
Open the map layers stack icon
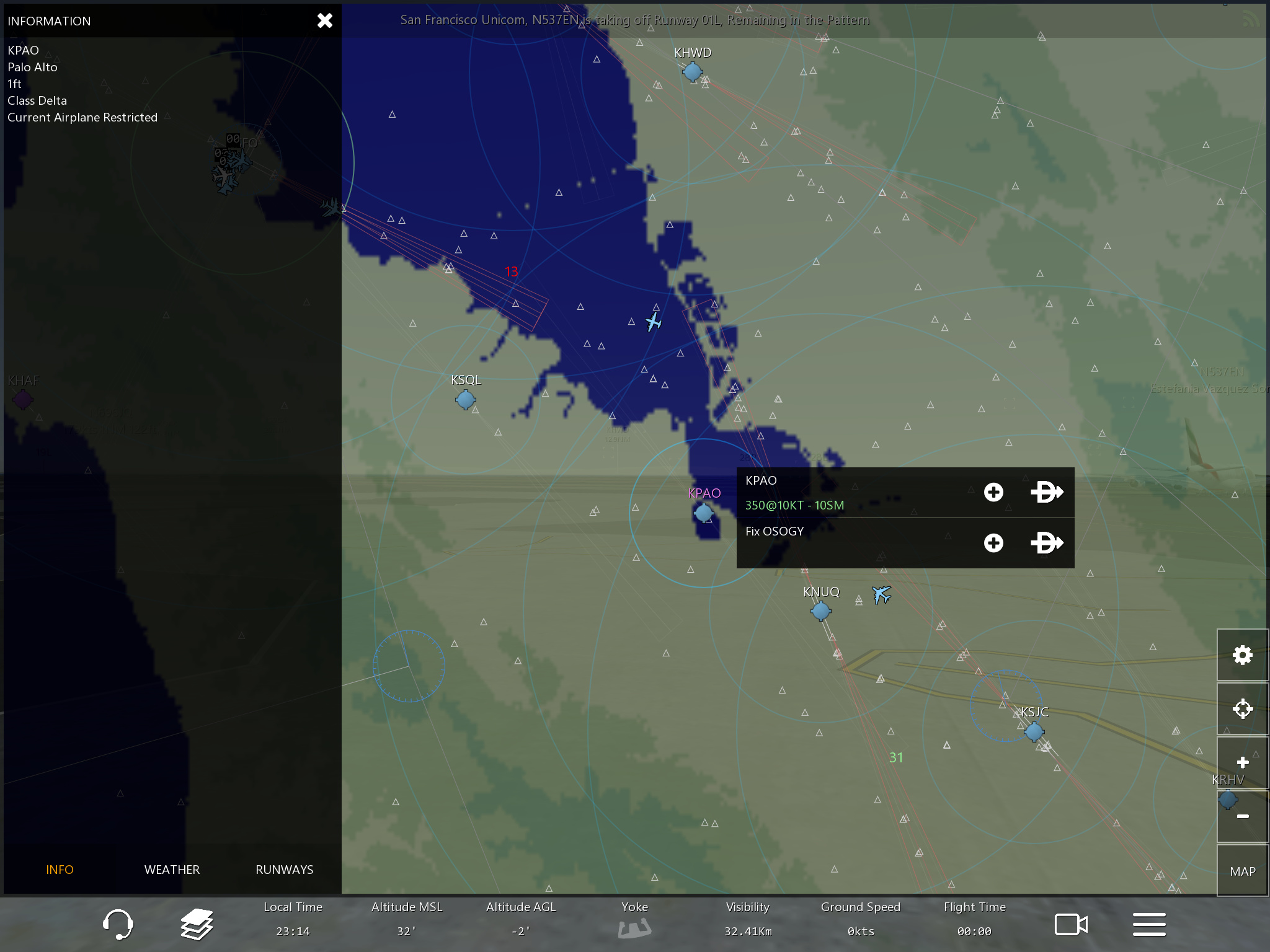197,924
